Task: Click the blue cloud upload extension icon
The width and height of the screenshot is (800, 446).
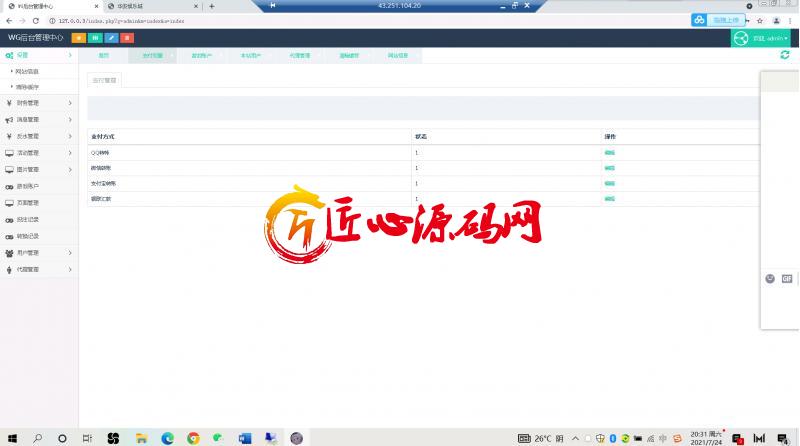Action: [699, 20]
